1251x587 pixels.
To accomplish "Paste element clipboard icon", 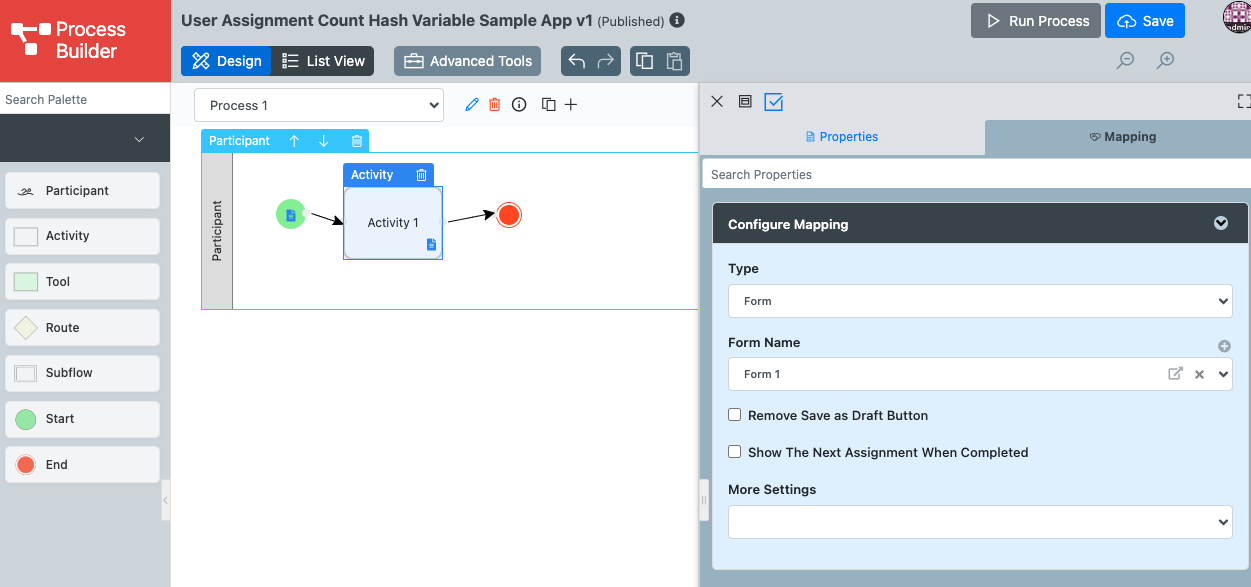I will pyautogui.click(x=674, y=61).
